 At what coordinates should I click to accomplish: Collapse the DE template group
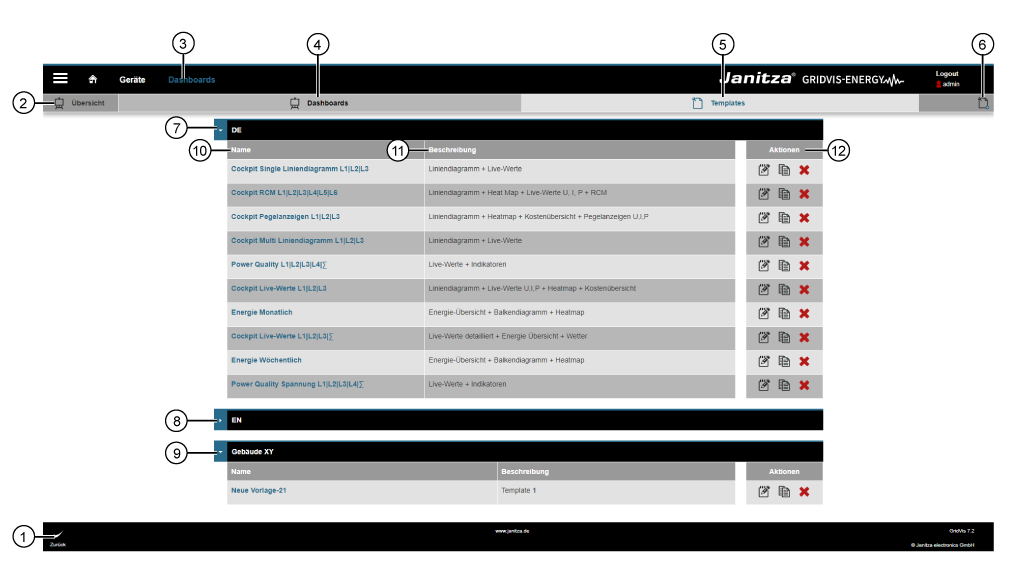coord(220,130)
